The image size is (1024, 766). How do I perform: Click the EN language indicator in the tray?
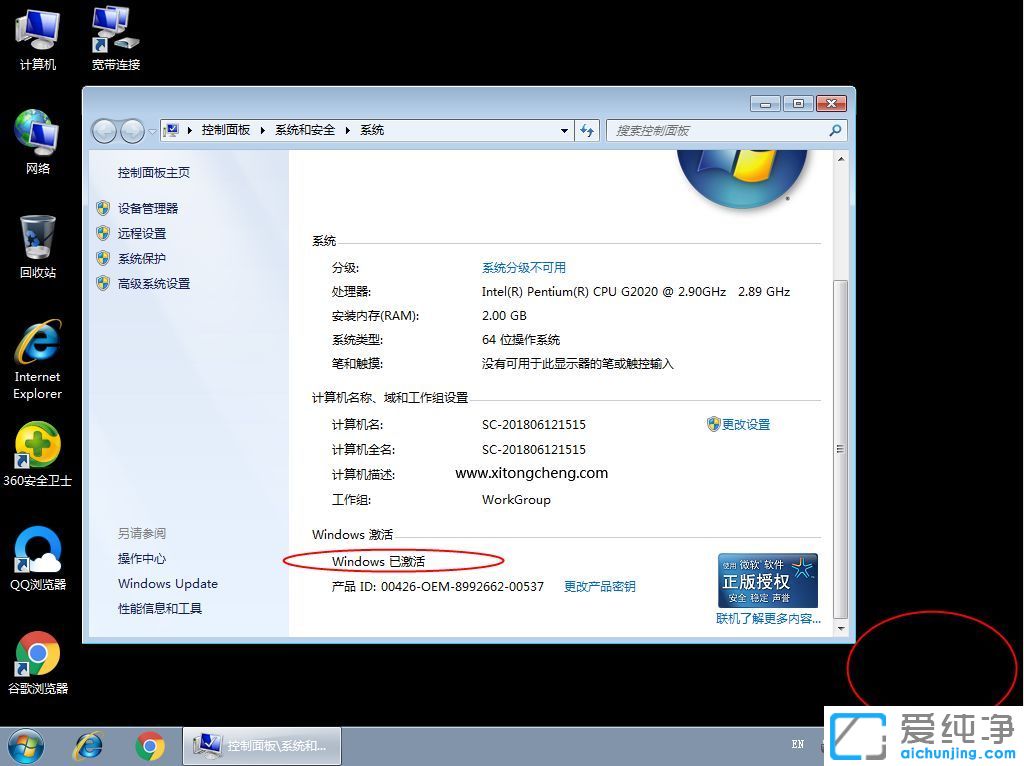coord(797,745)
